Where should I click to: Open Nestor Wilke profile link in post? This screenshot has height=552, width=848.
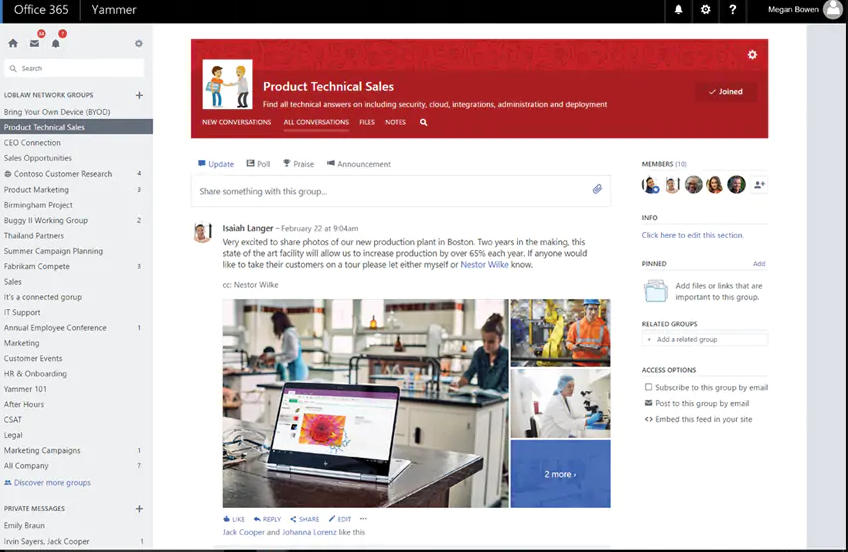(x=484, y=264)
